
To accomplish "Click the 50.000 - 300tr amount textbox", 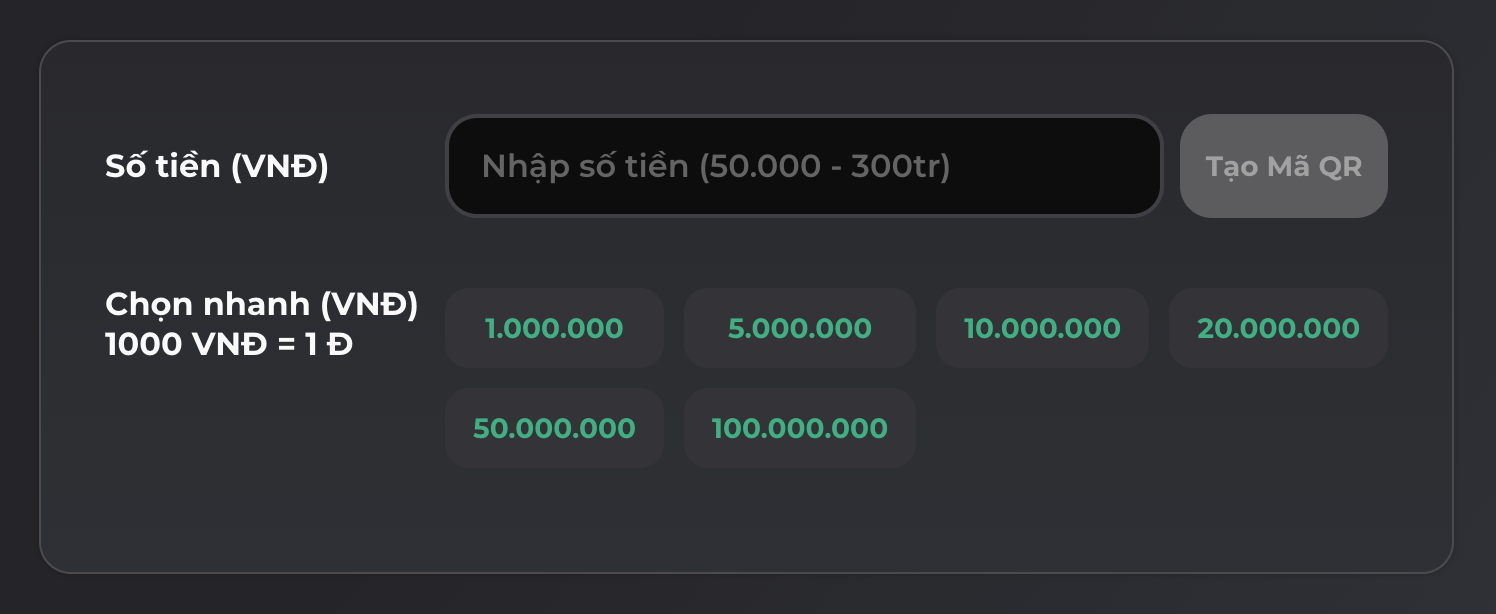I will click(x=804, y=166).
